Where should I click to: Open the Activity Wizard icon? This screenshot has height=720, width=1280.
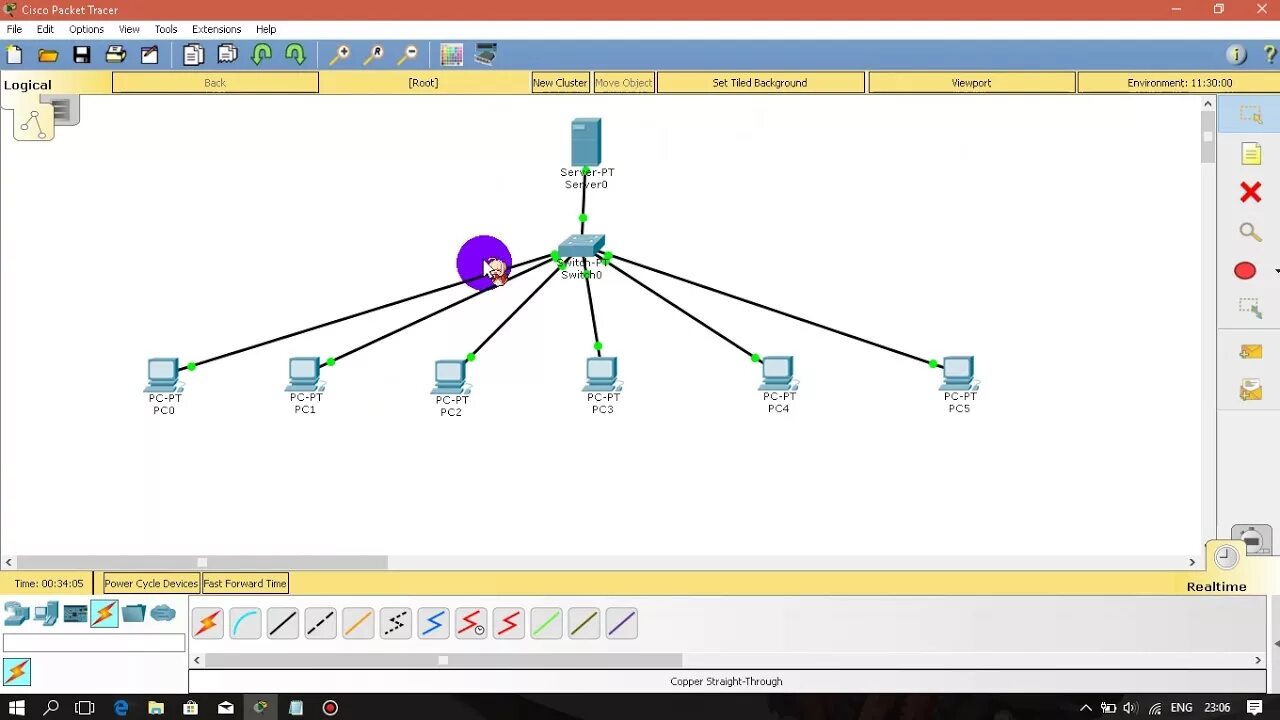coord(150,55)
